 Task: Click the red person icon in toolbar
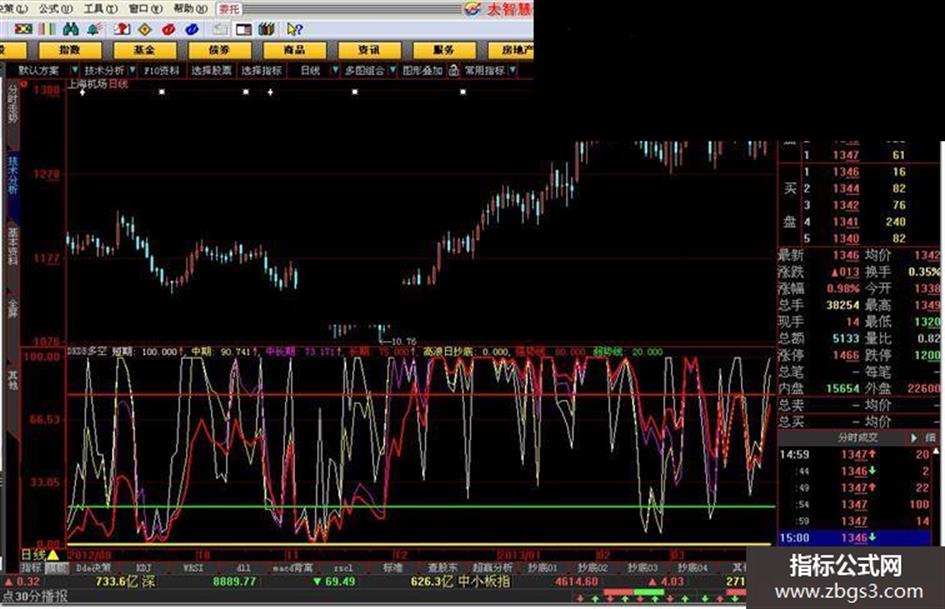click(x=122, y=29)
